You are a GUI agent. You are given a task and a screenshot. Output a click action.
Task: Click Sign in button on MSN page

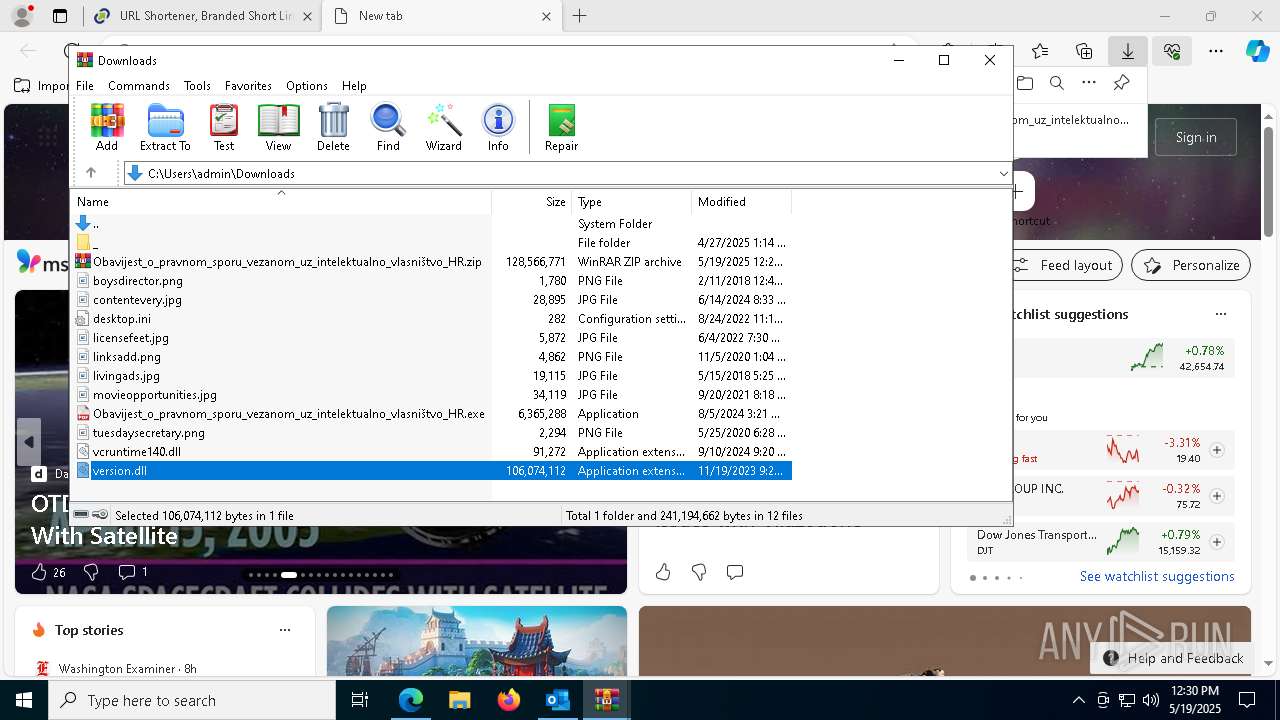coord(1196,137)
